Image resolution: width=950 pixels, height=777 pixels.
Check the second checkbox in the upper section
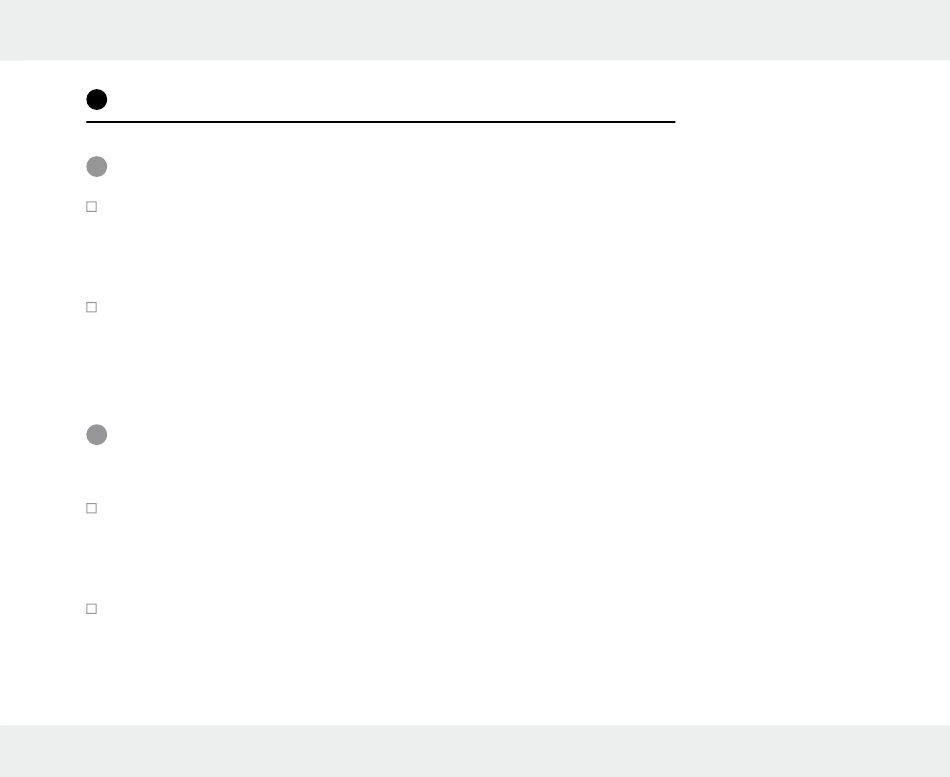tap(90, 308)
